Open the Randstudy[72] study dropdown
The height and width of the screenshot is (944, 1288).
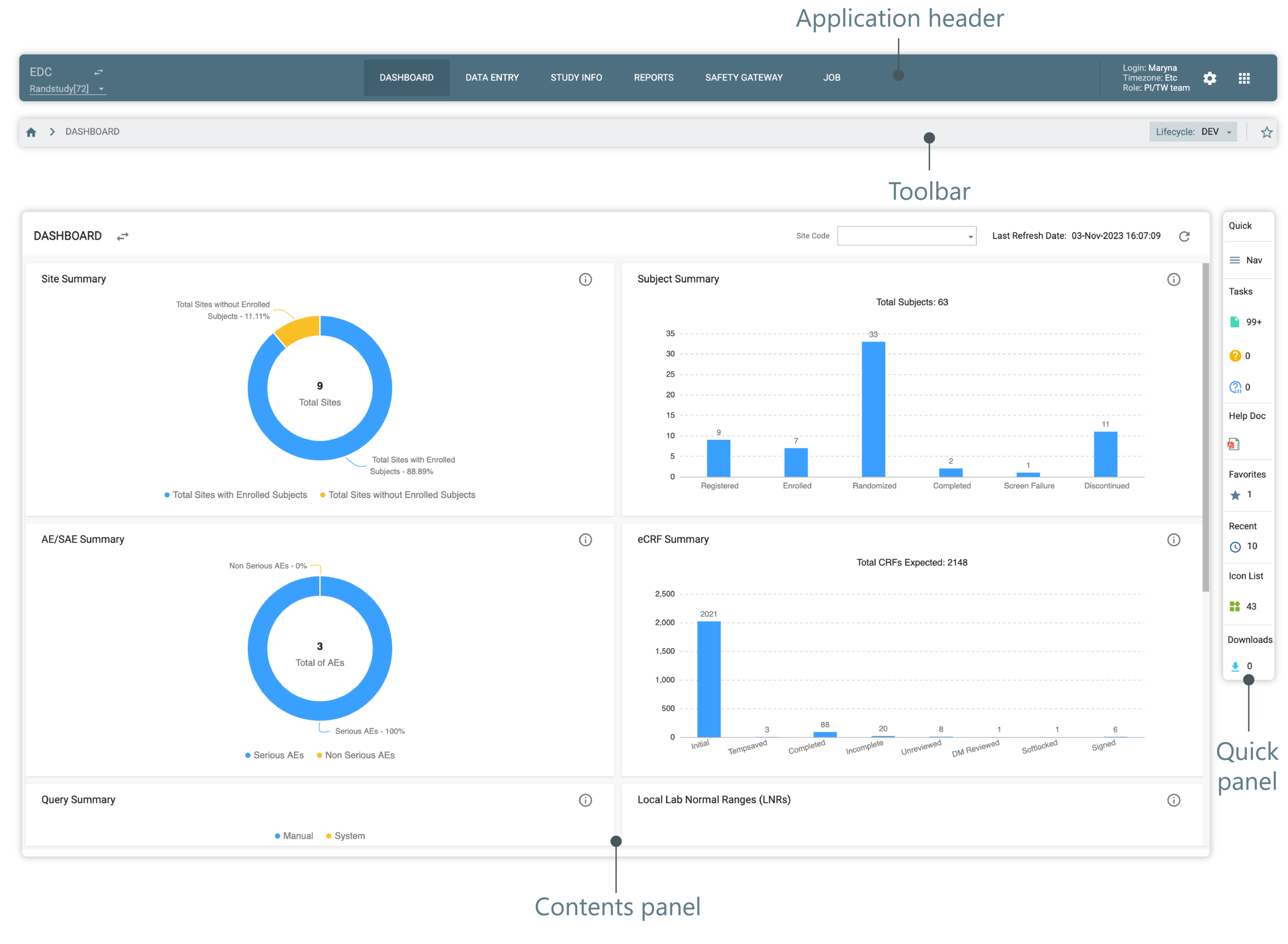point(67,89)
